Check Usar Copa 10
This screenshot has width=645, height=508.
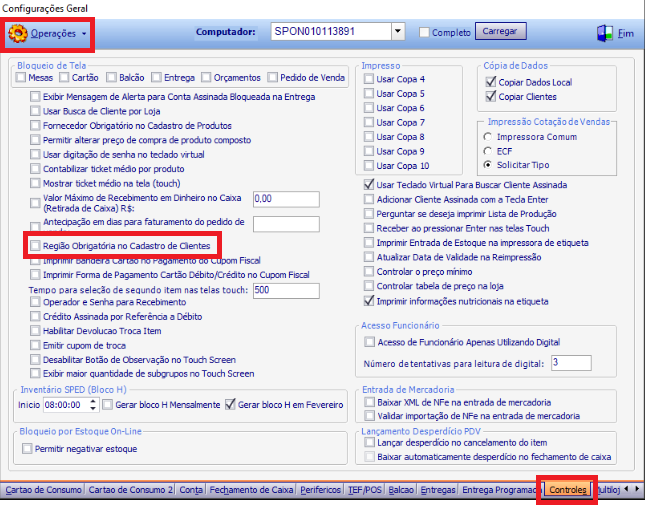[369, 165]
